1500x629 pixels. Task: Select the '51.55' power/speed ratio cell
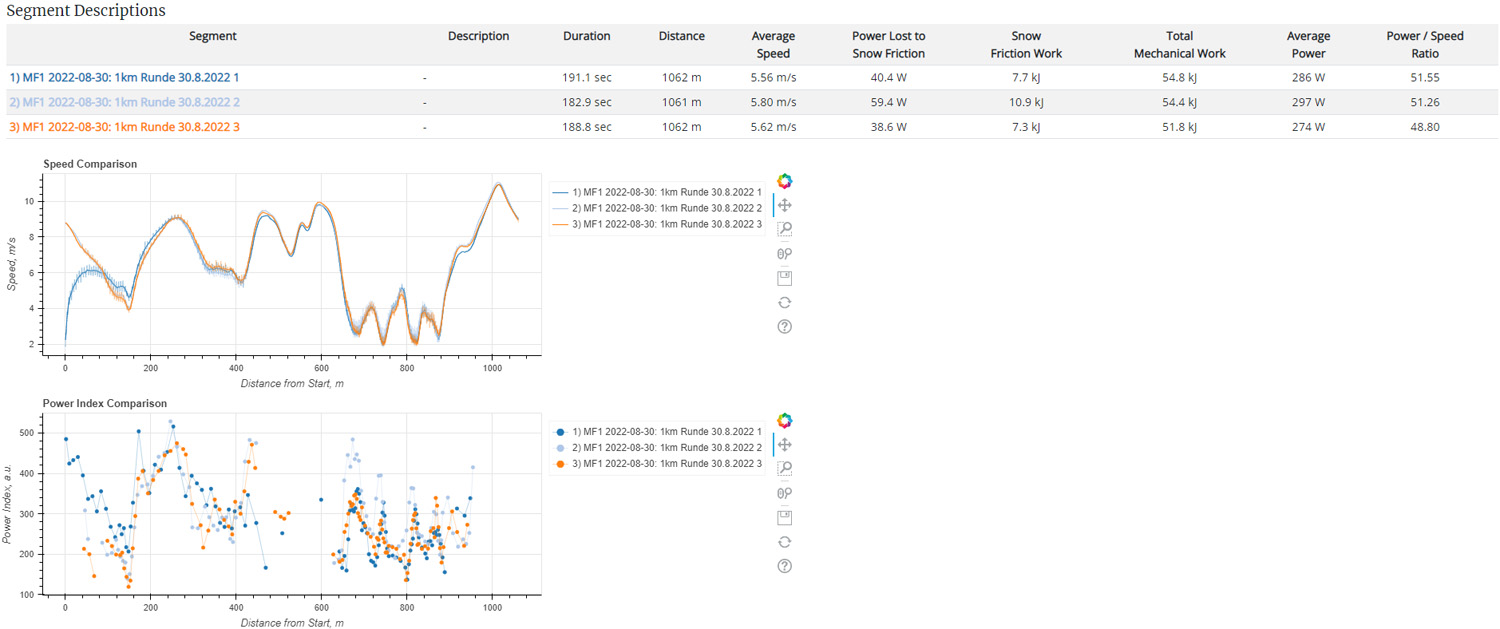click(1425, 77)
